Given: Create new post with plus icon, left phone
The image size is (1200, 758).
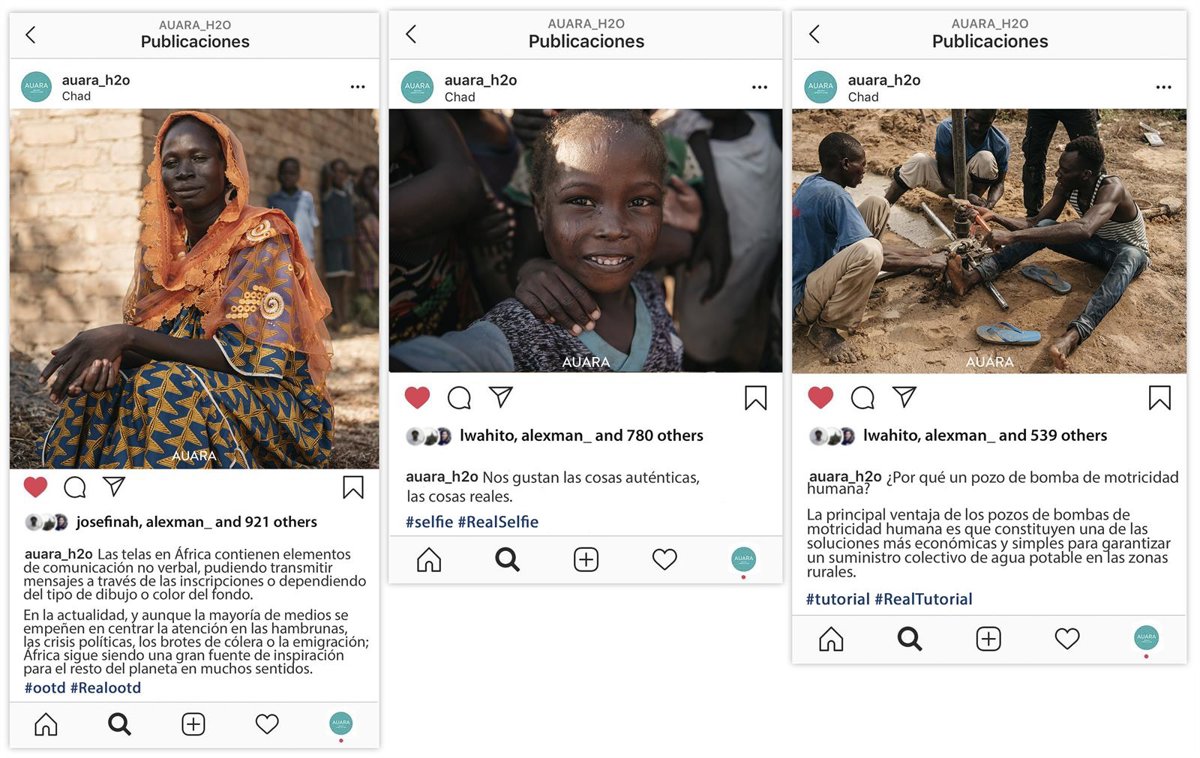Looking at the screenshot, I should (x=193, y=725).
